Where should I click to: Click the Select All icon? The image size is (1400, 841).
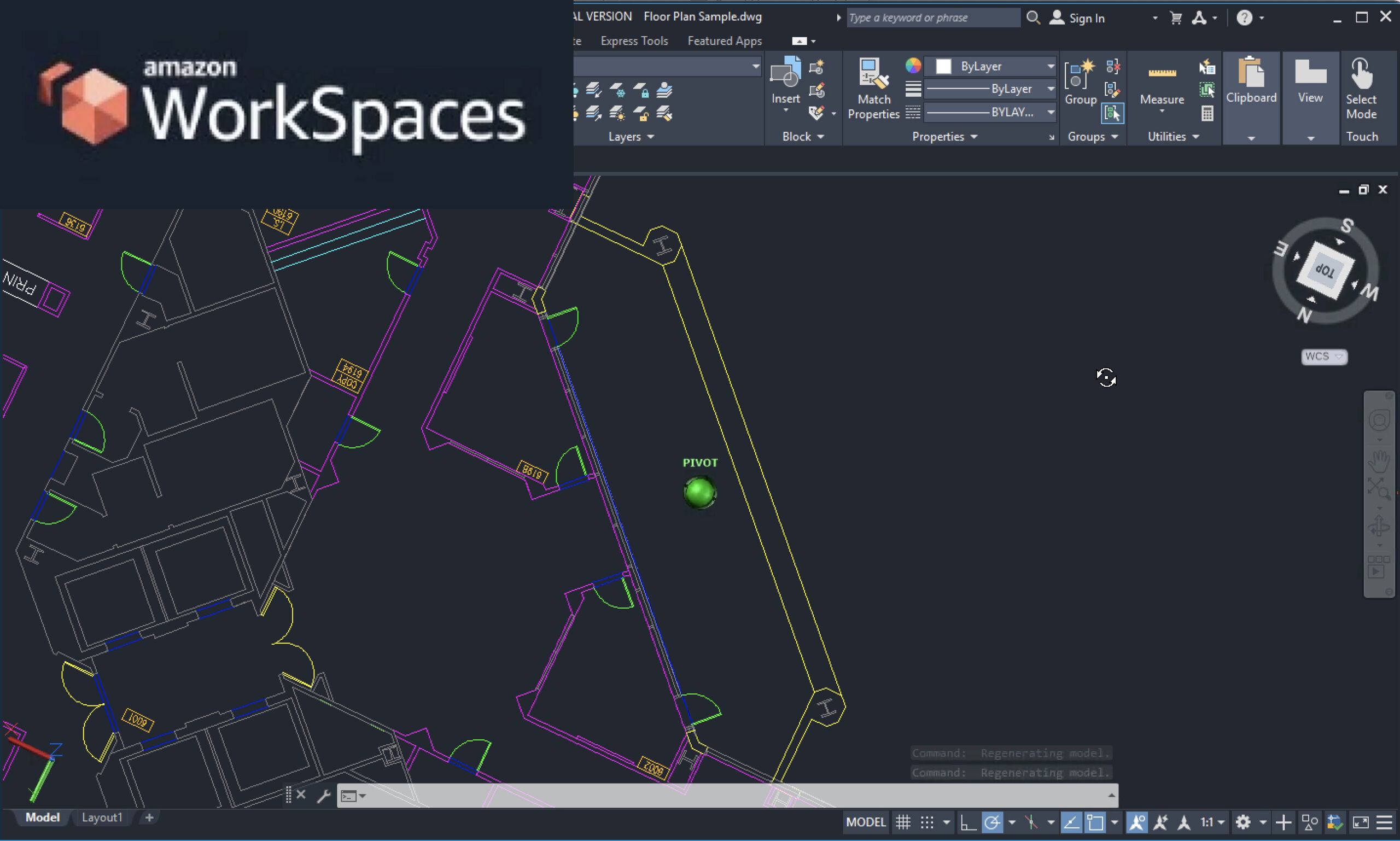click(1207, 90)
